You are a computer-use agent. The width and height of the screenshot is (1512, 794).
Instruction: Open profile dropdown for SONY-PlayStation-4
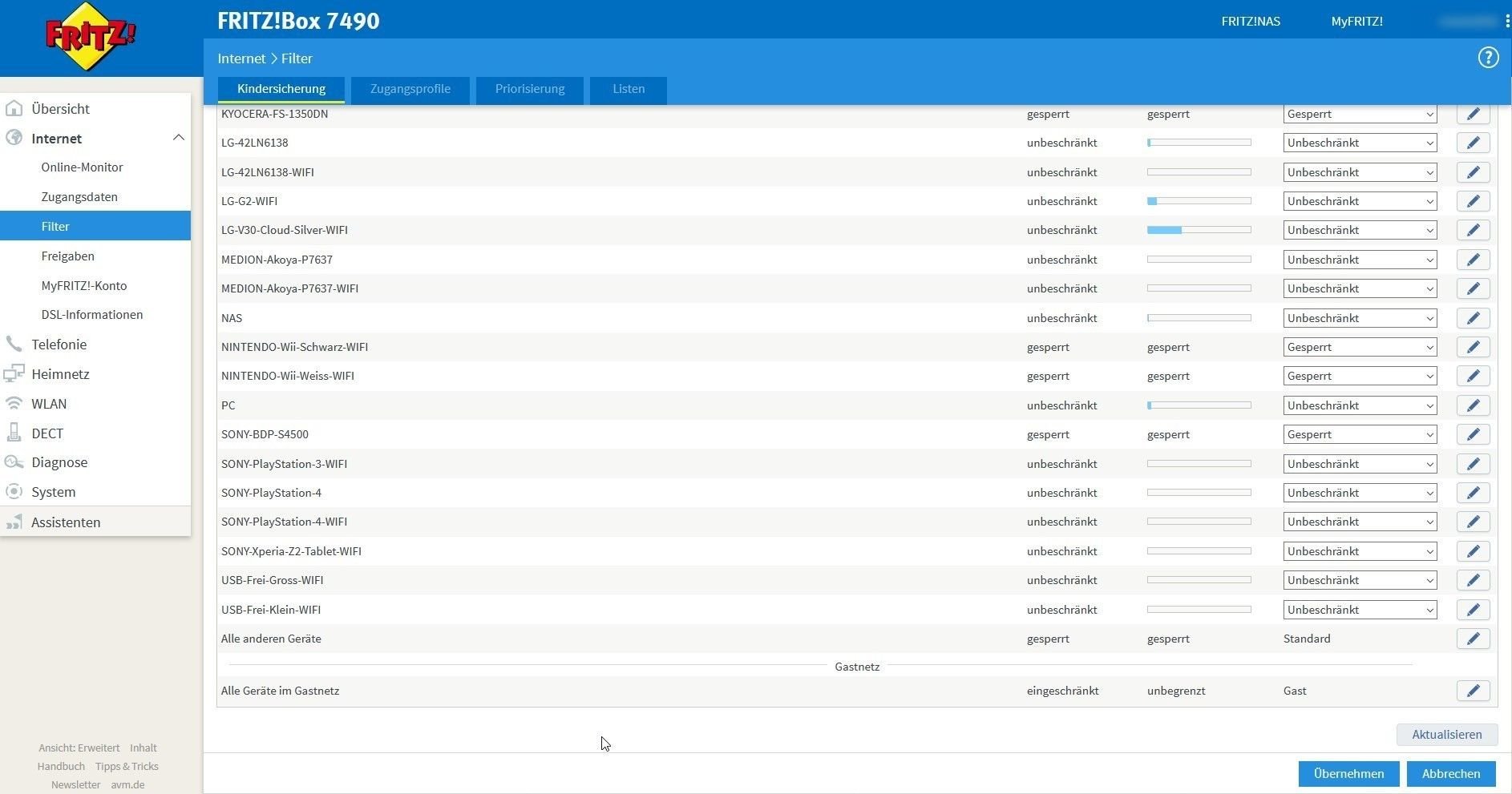point(1360,493)
